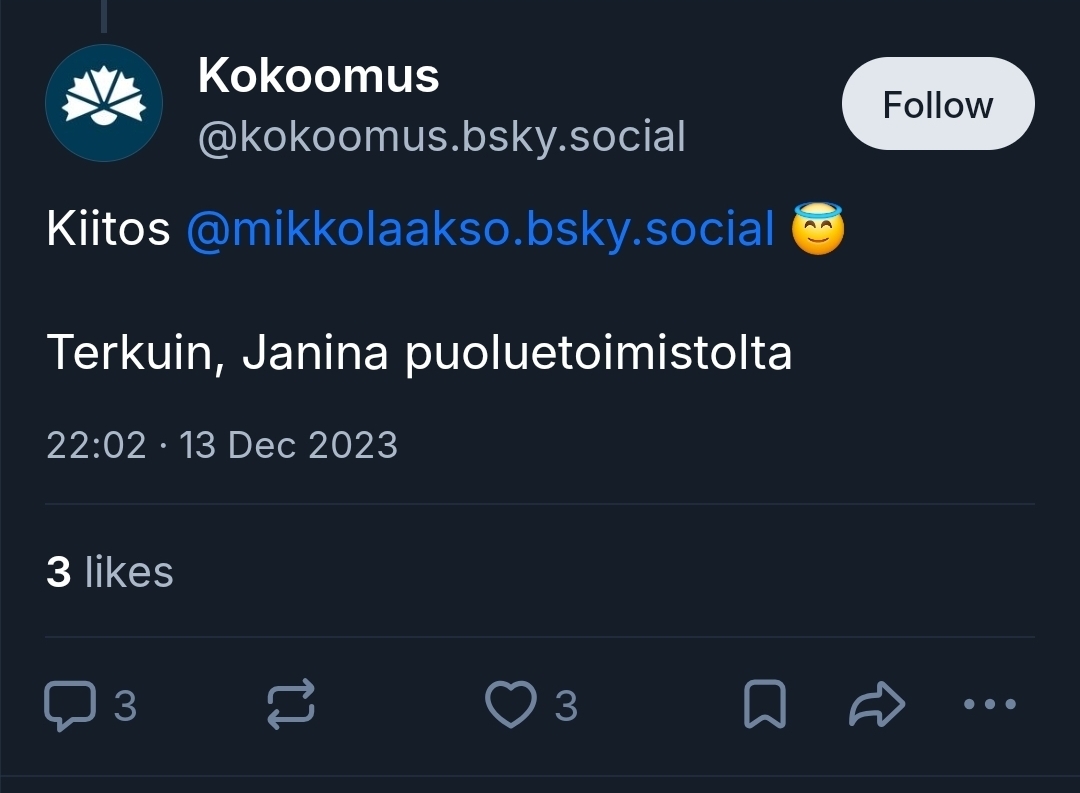Click the thread connector line above avatar
This screenshot has height=793, width=1080.
(104, 15)
